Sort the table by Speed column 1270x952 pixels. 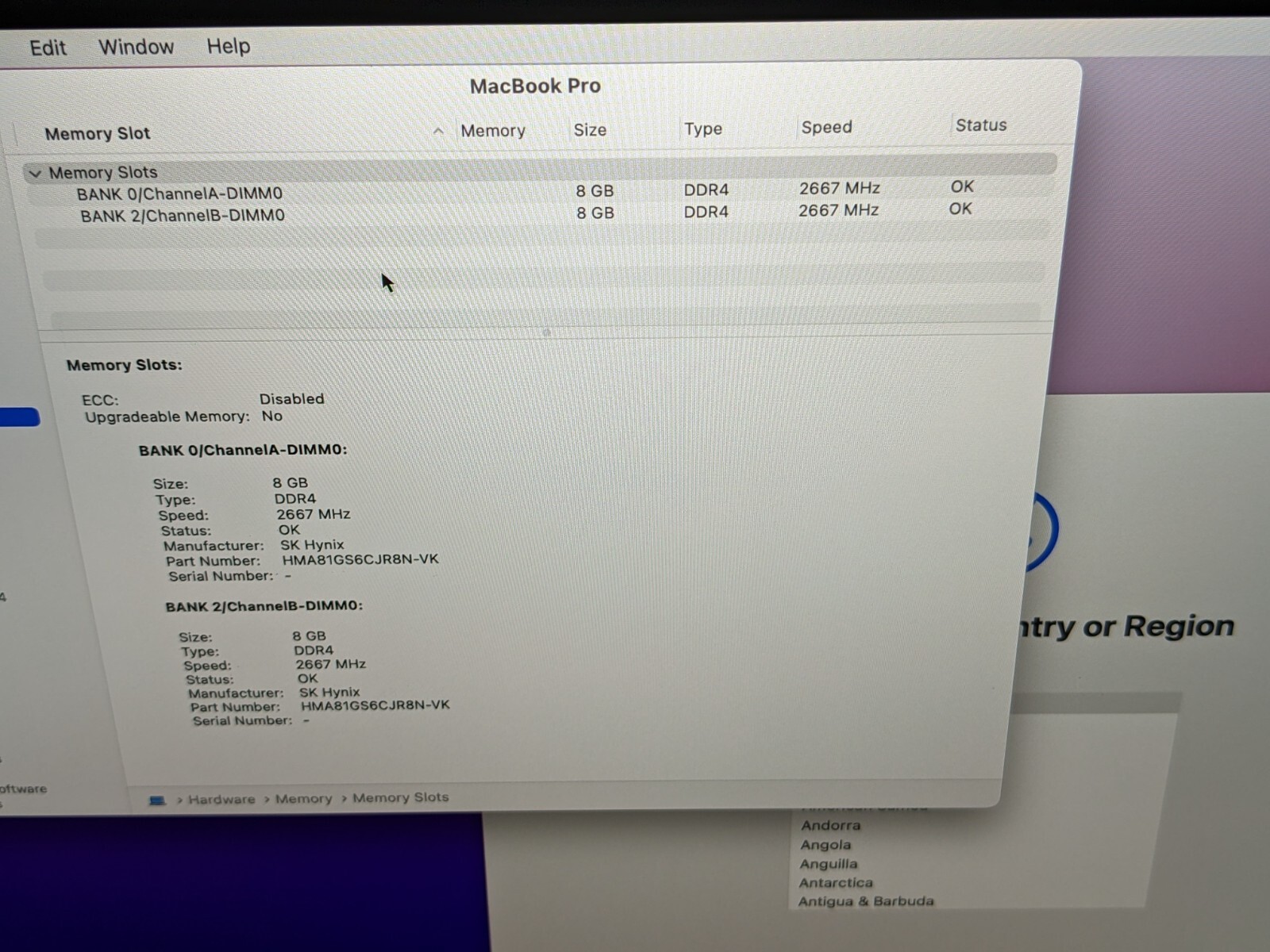pos(826,127)
